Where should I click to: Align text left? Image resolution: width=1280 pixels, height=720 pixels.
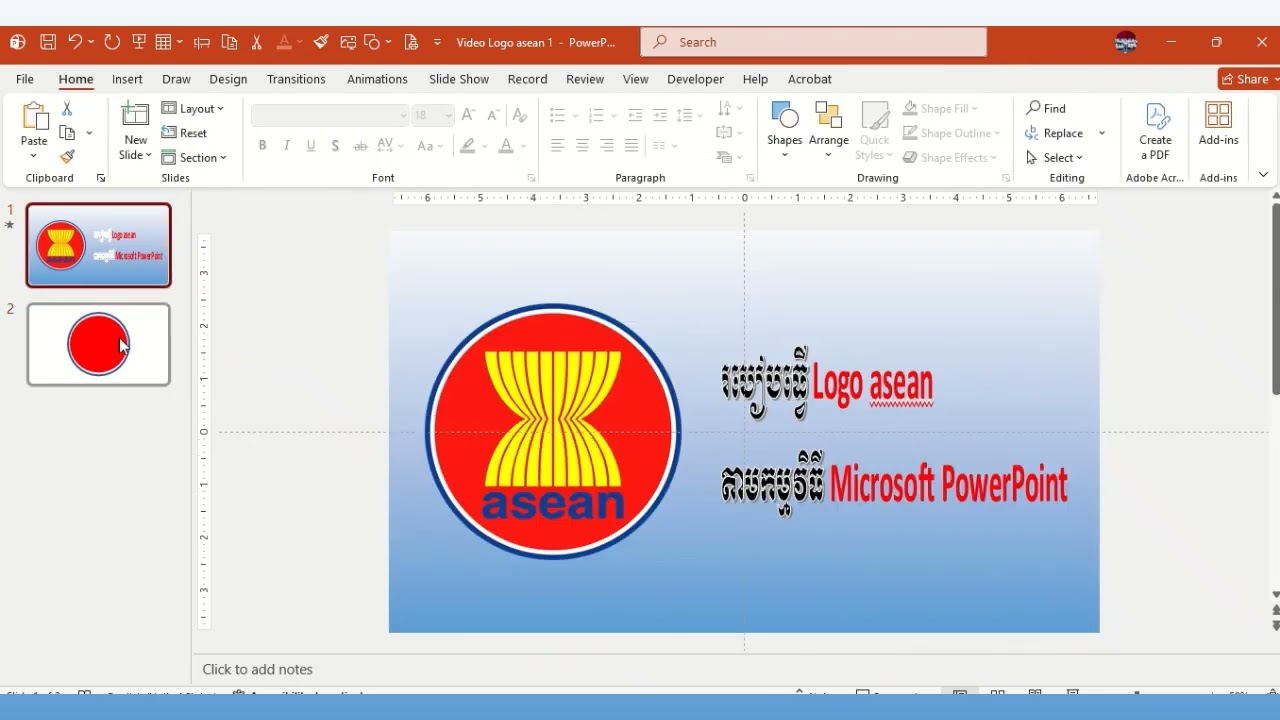(x=557, y=146)
